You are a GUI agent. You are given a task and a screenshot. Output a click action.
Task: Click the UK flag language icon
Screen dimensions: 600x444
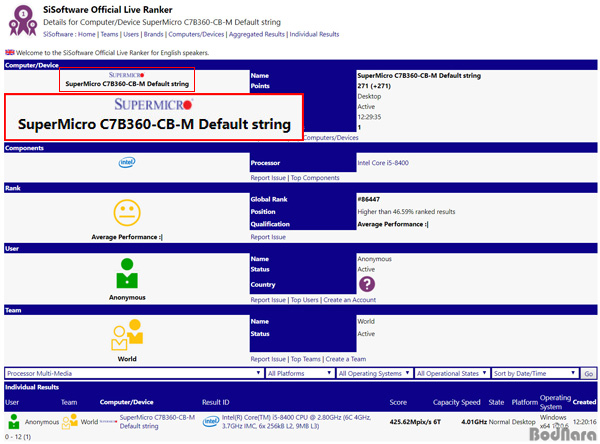(x=10, y=52)
